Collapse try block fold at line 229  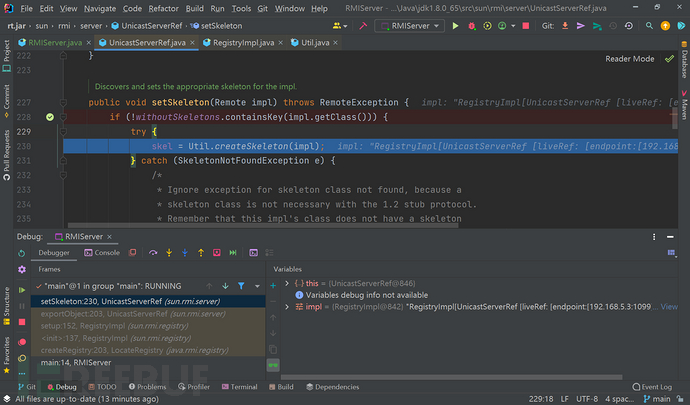pyautogui.click(x=63, y=132)
